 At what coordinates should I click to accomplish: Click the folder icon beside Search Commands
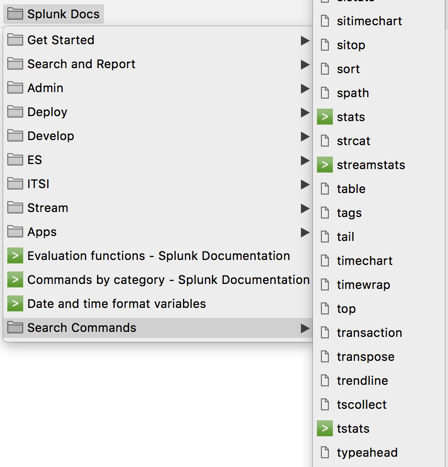pos(15,328)
